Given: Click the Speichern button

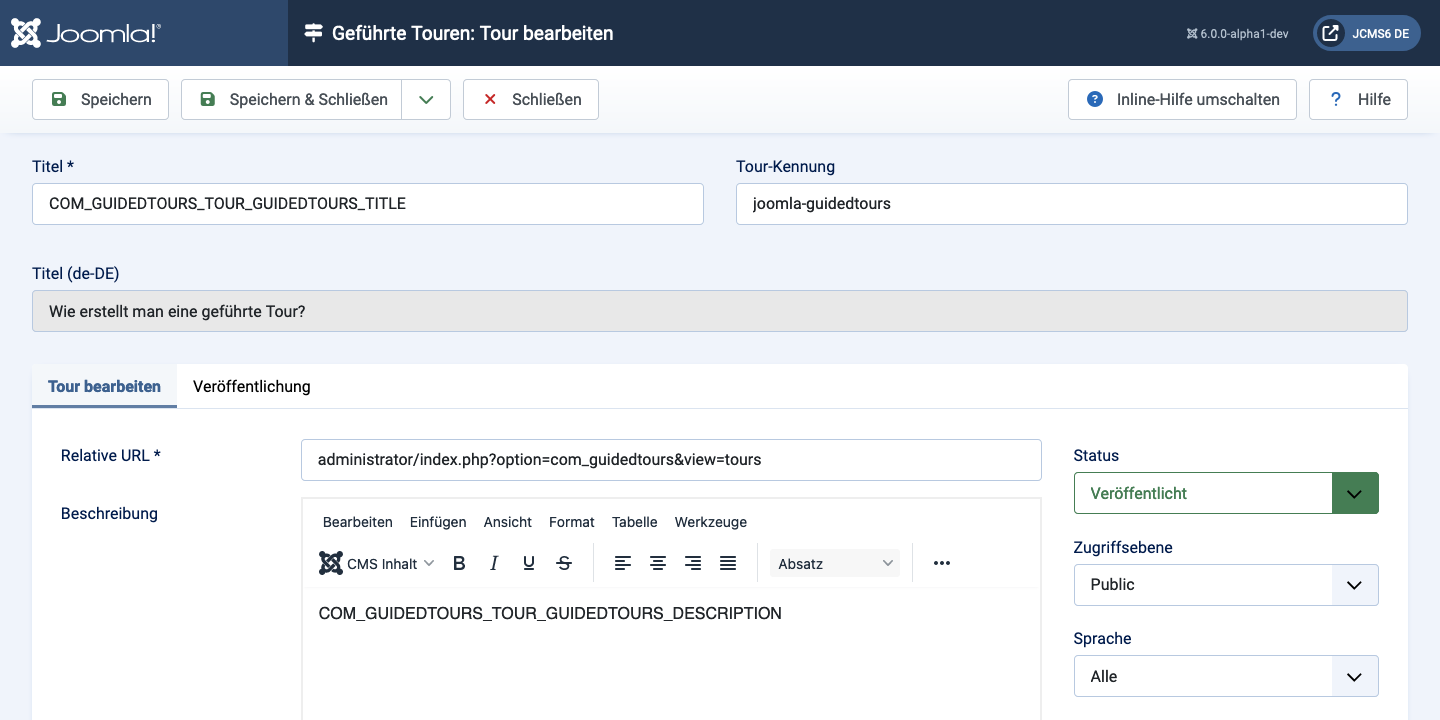Looking at the screenshot, I should coord(101,99).
